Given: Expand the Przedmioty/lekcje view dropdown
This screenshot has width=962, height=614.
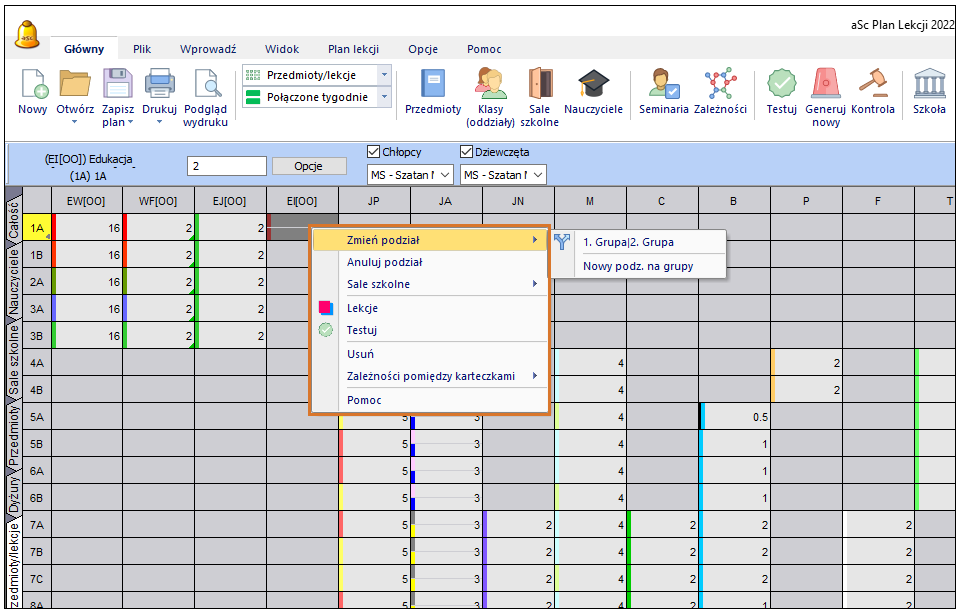Looking at the screenshot, I should tap(384, 75).
